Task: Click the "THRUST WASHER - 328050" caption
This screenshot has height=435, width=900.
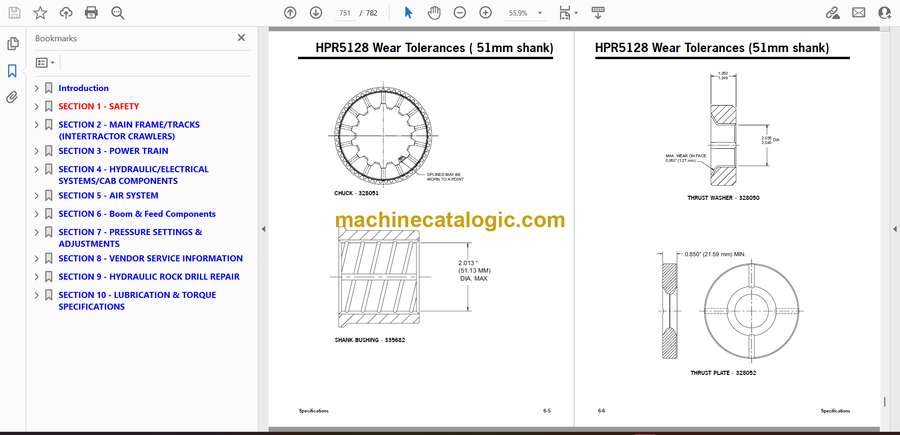Action: (x=723, y=198)
